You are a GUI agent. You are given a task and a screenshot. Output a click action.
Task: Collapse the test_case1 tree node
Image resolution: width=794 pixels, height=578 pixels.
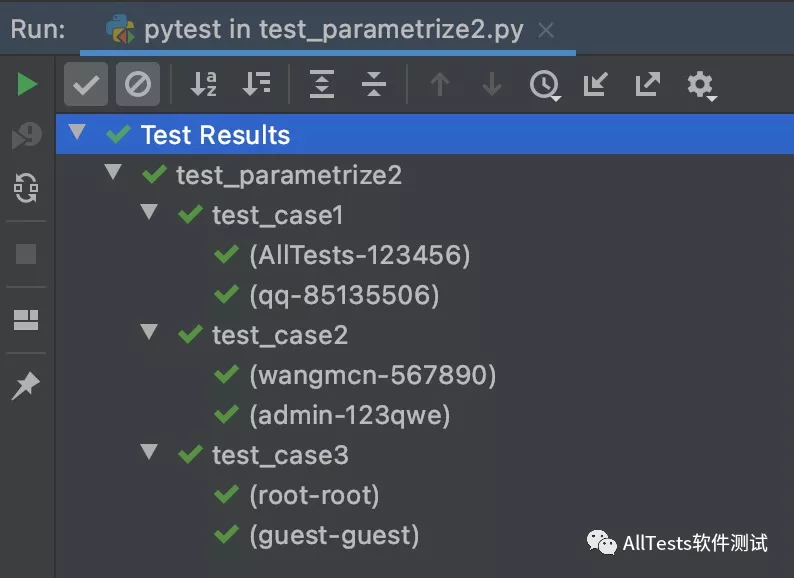coord(150,213)
